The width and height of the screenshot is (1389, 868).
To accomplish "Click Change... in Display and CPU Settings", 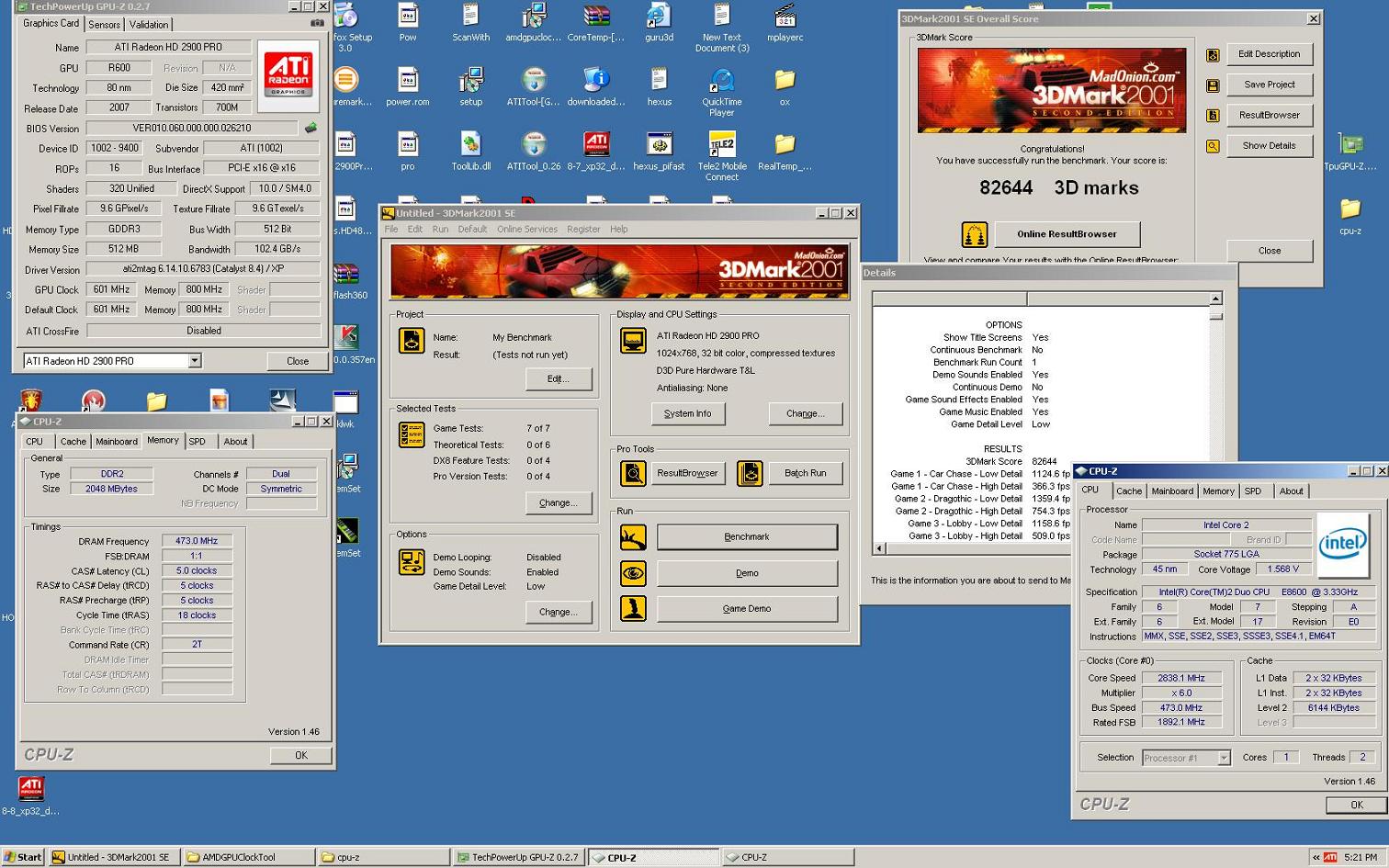I will (x=806, y=414).
